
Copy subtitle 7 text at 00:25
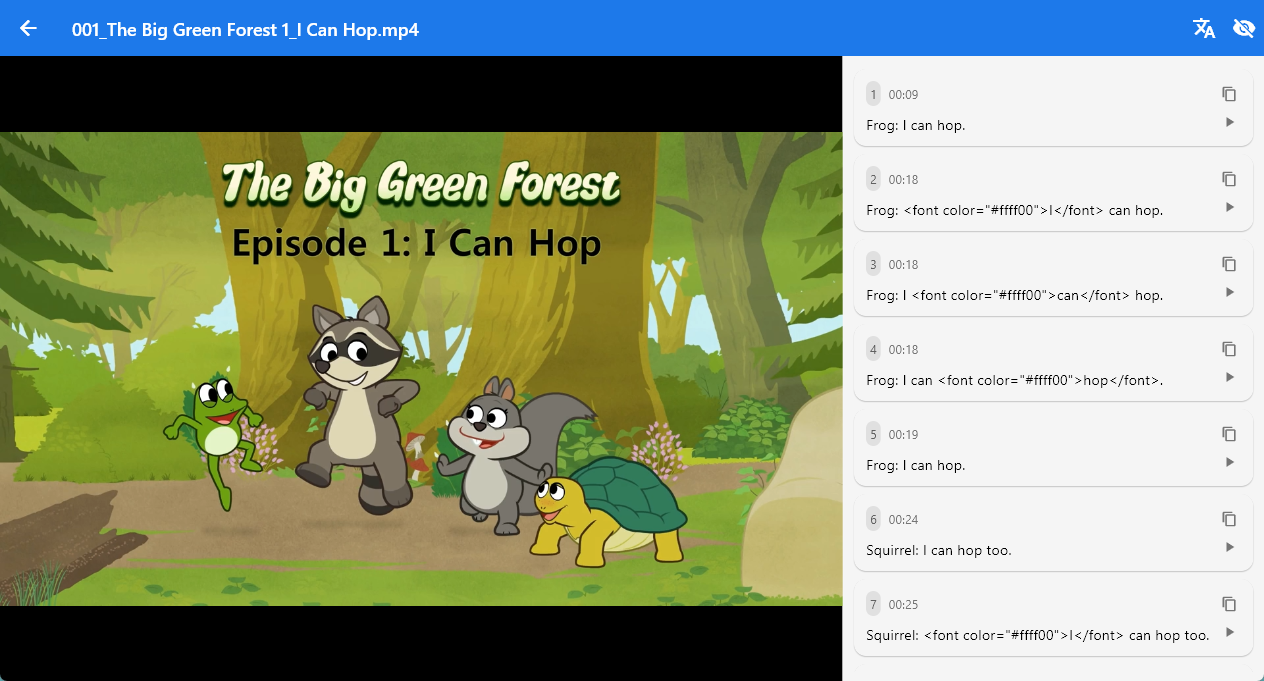click(1229, 604)
